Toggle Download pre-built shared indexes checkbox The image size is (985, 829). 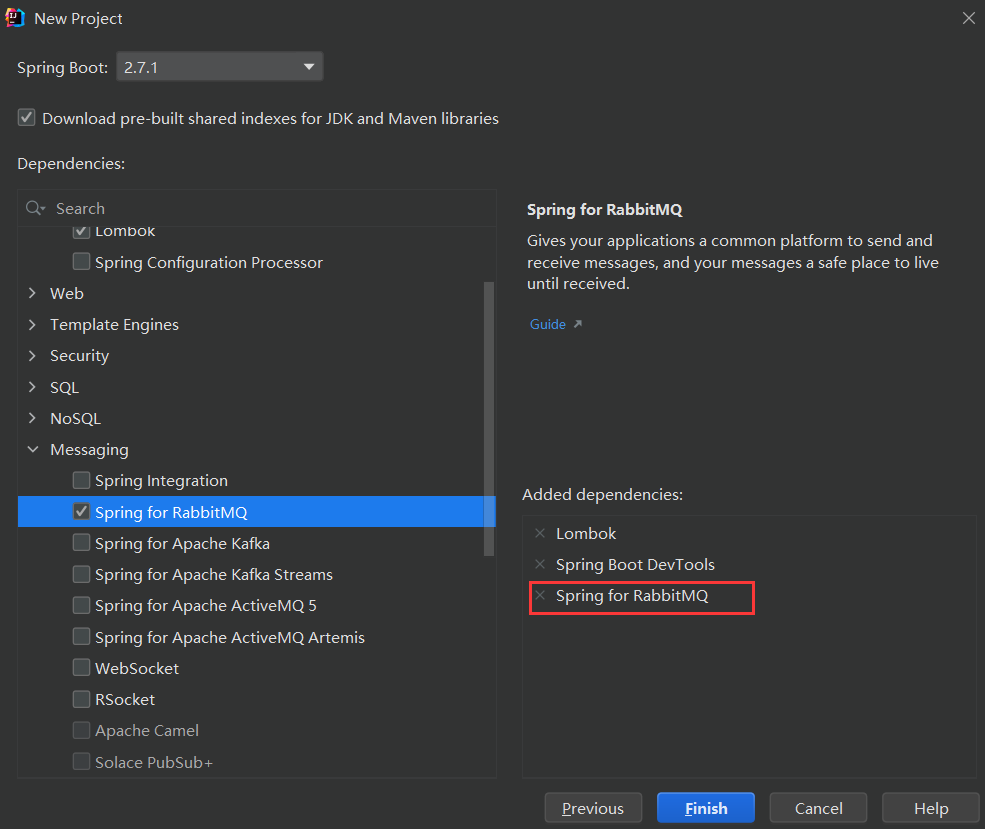(x=26, y=117)
